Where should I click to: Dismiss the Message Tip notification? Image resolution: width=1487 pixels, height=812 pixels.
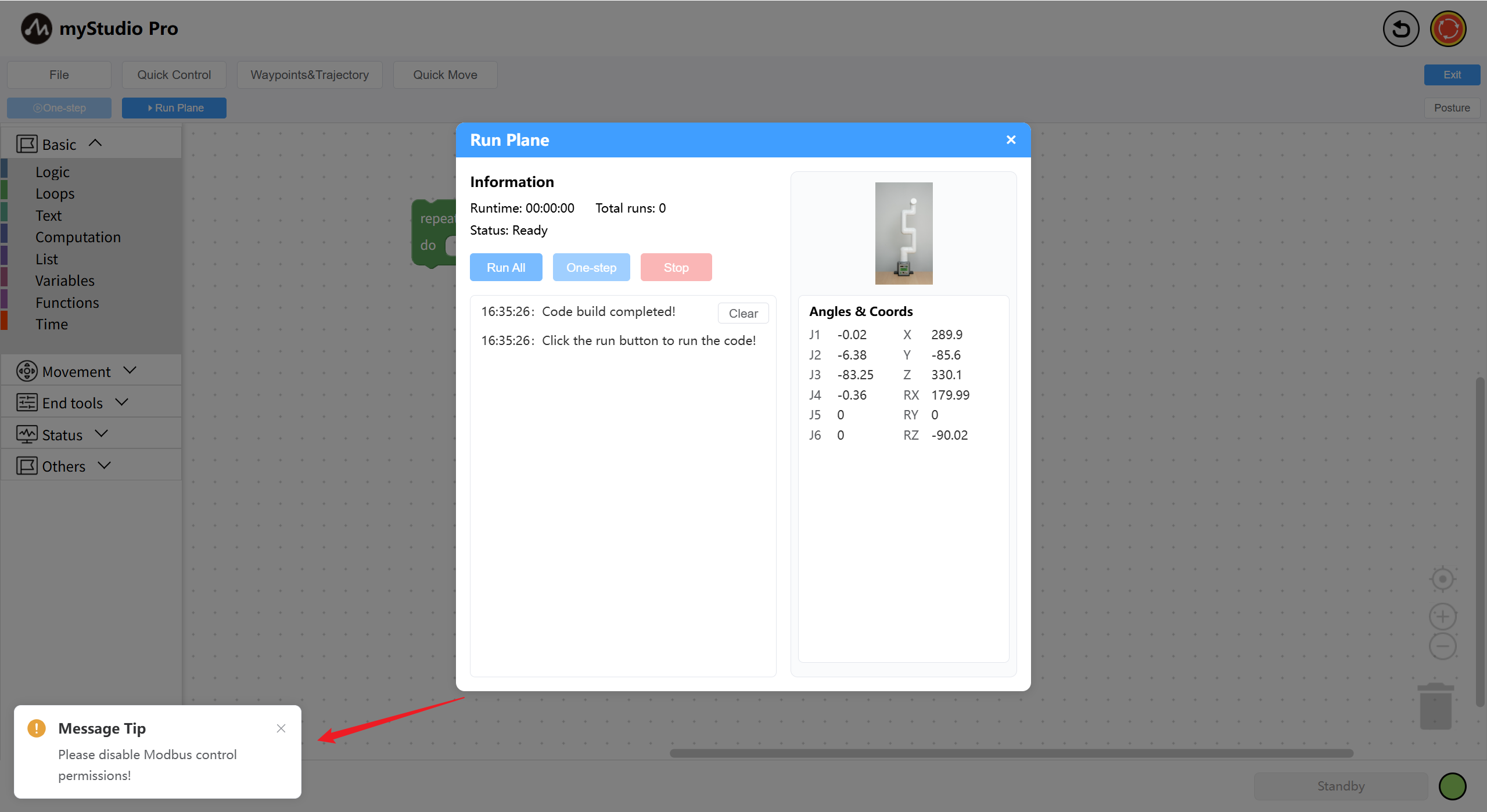tap(281, 728)
